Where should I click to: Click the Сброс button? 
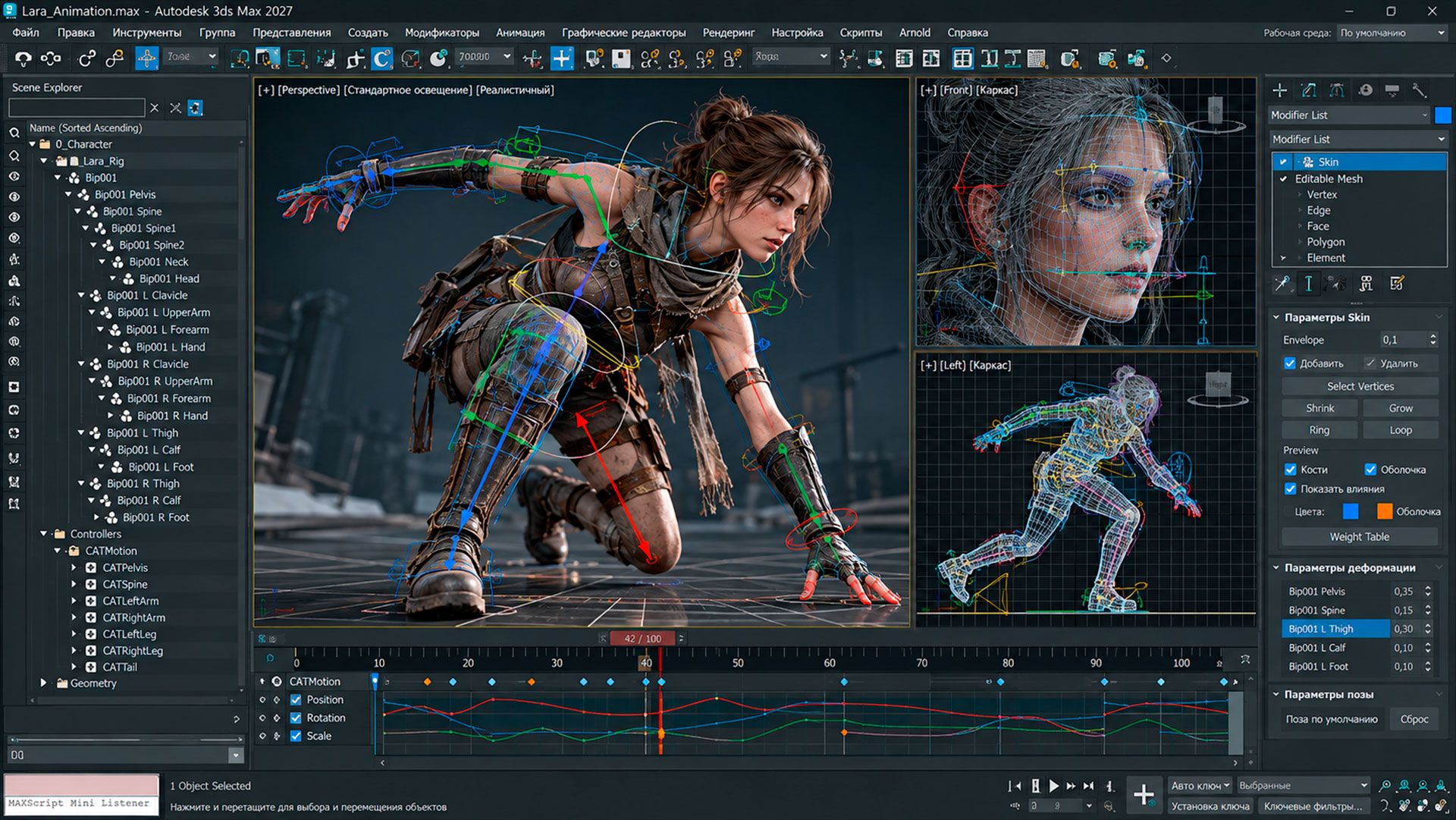click(x=1414, y=719)
